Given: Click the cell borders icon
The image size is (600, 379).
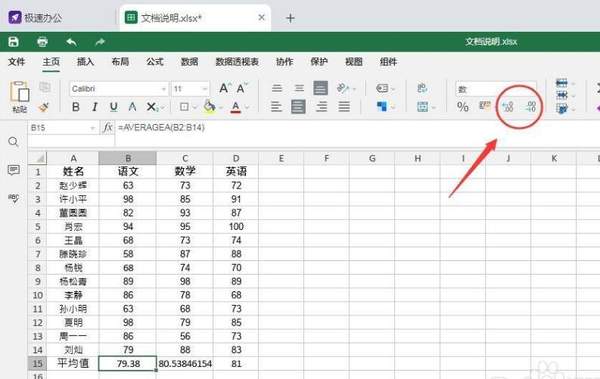Looking at the screenshot, I should pyautogui.click(x=184, y=106).
